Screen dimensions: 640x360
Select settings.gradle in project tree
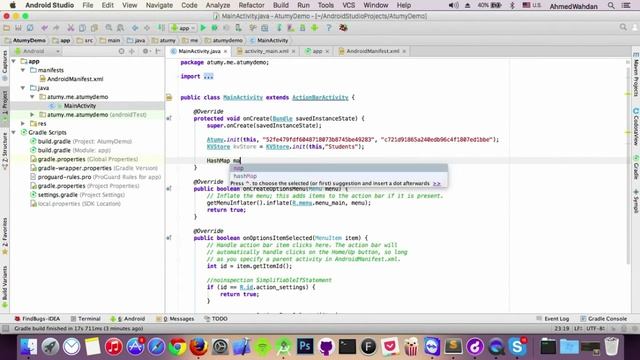(77, 195)
